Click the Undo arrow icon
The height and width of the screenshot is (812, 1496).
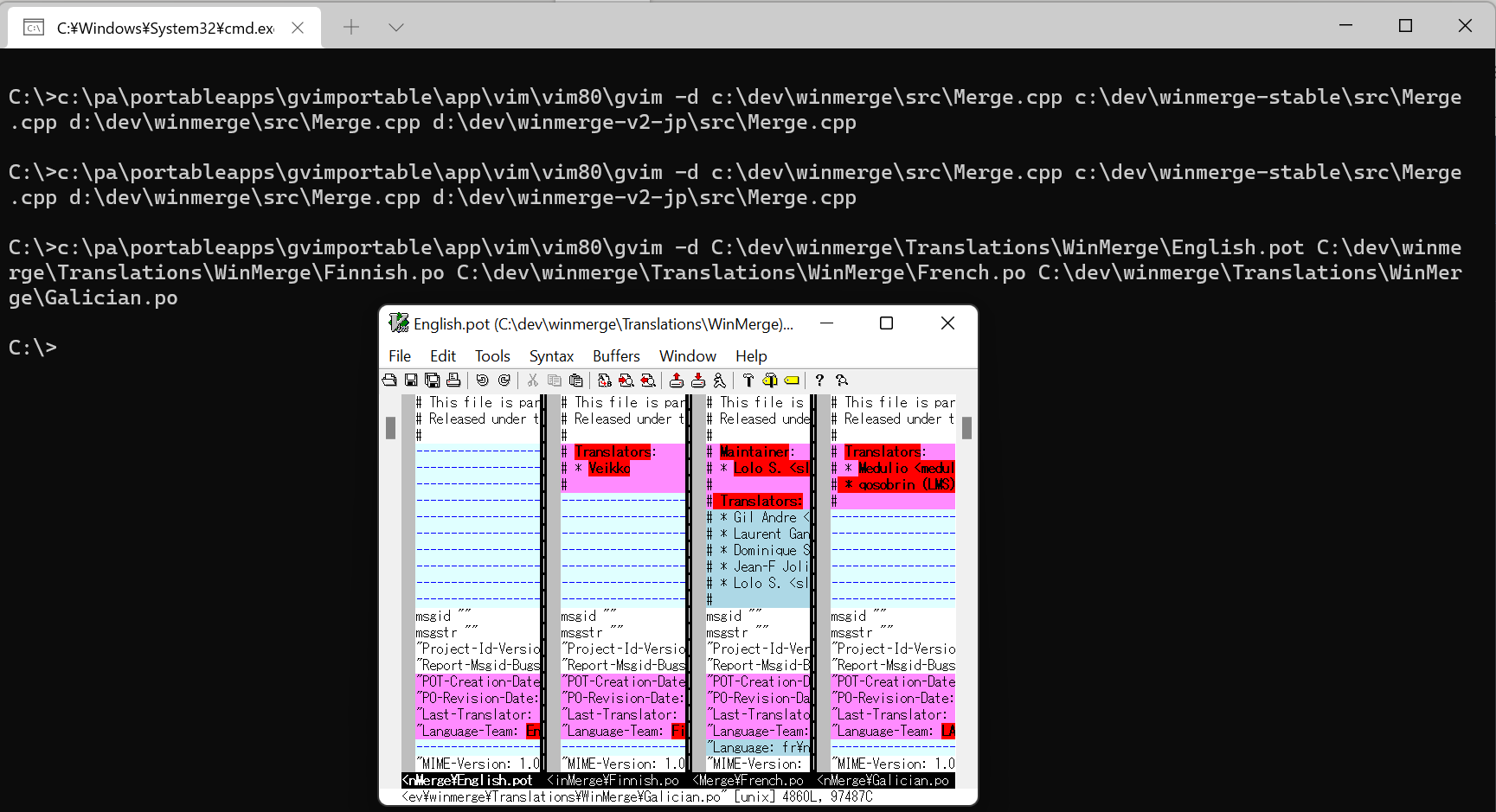pos(483,380)
